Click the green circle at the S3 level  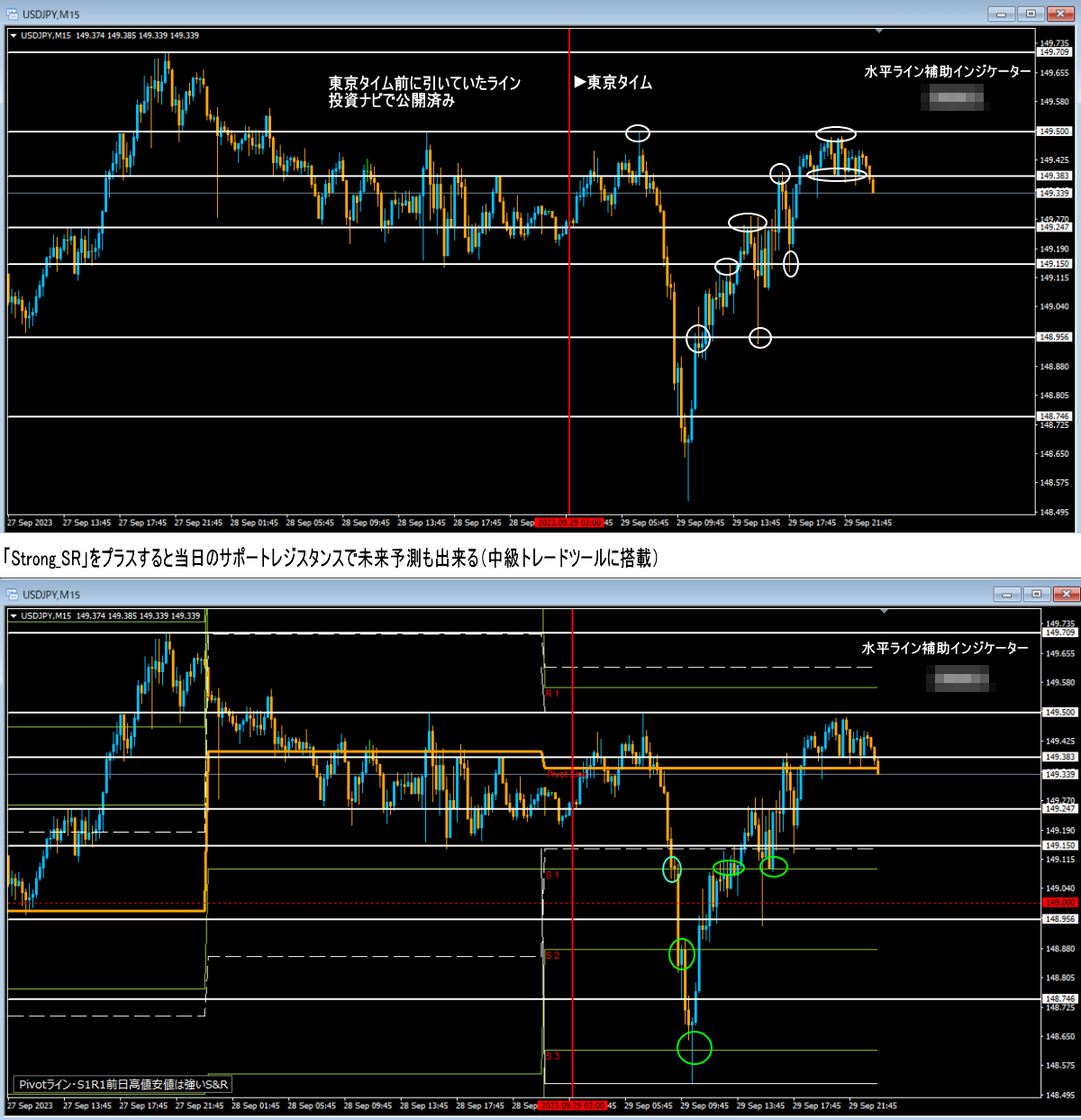(694, 1047)
